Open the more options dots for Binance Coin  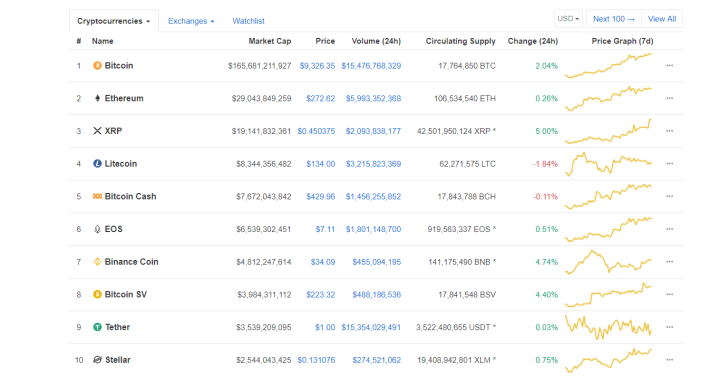pos(670,262)
